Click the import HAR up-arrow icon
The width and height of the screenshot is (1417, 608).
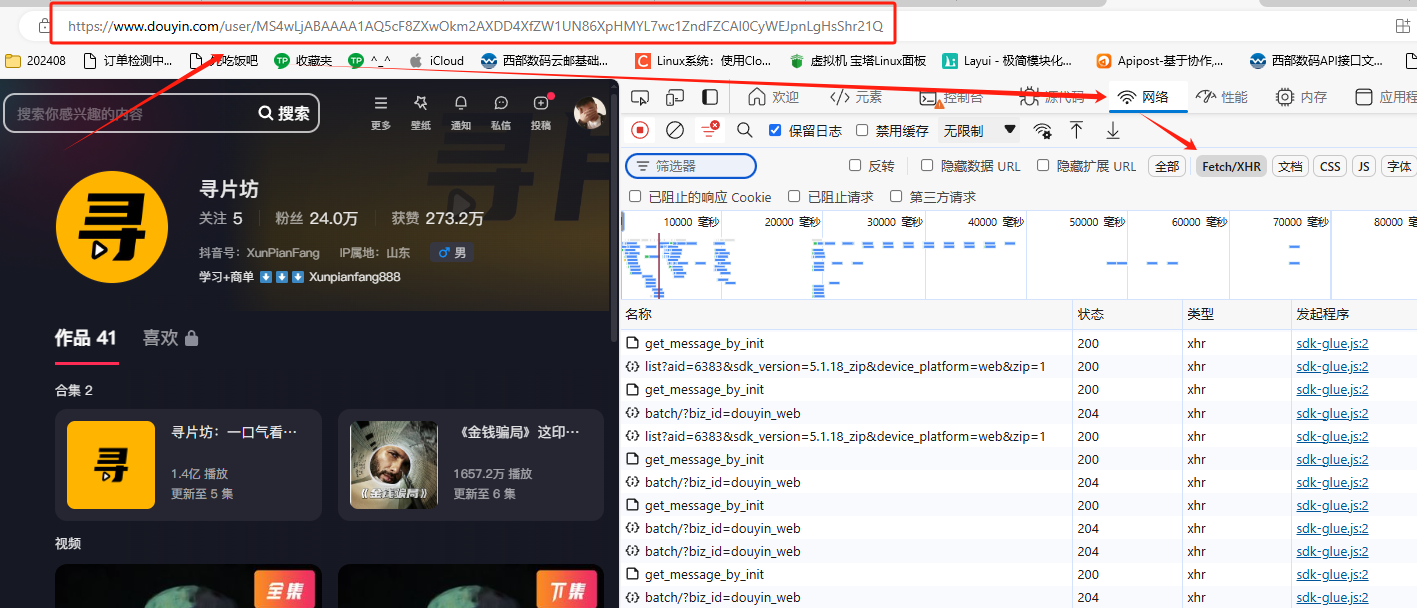coord(1076,130)
